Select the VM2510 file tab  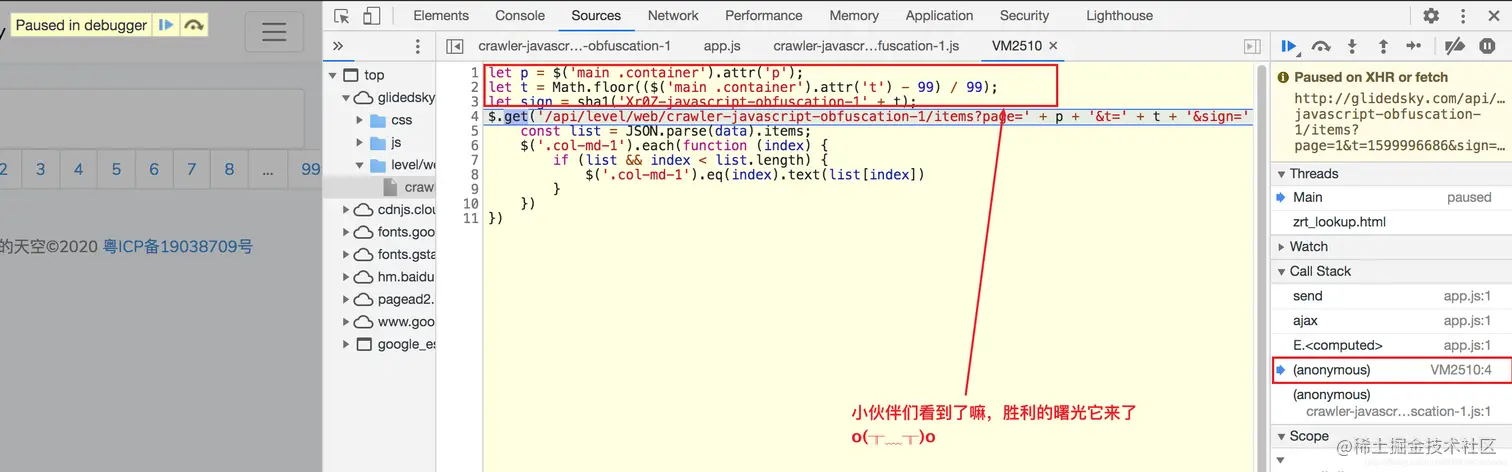(1017, 46)
